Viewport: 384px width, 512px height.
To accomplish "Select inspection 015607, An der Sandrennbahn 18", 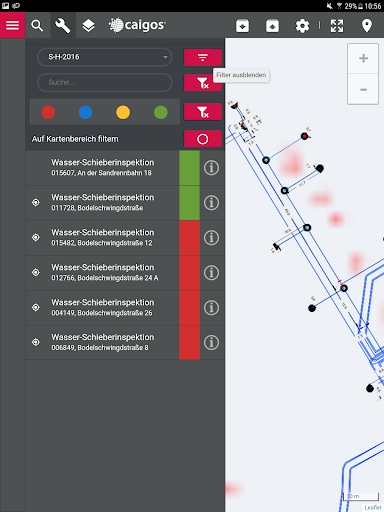I will point(103,168).
